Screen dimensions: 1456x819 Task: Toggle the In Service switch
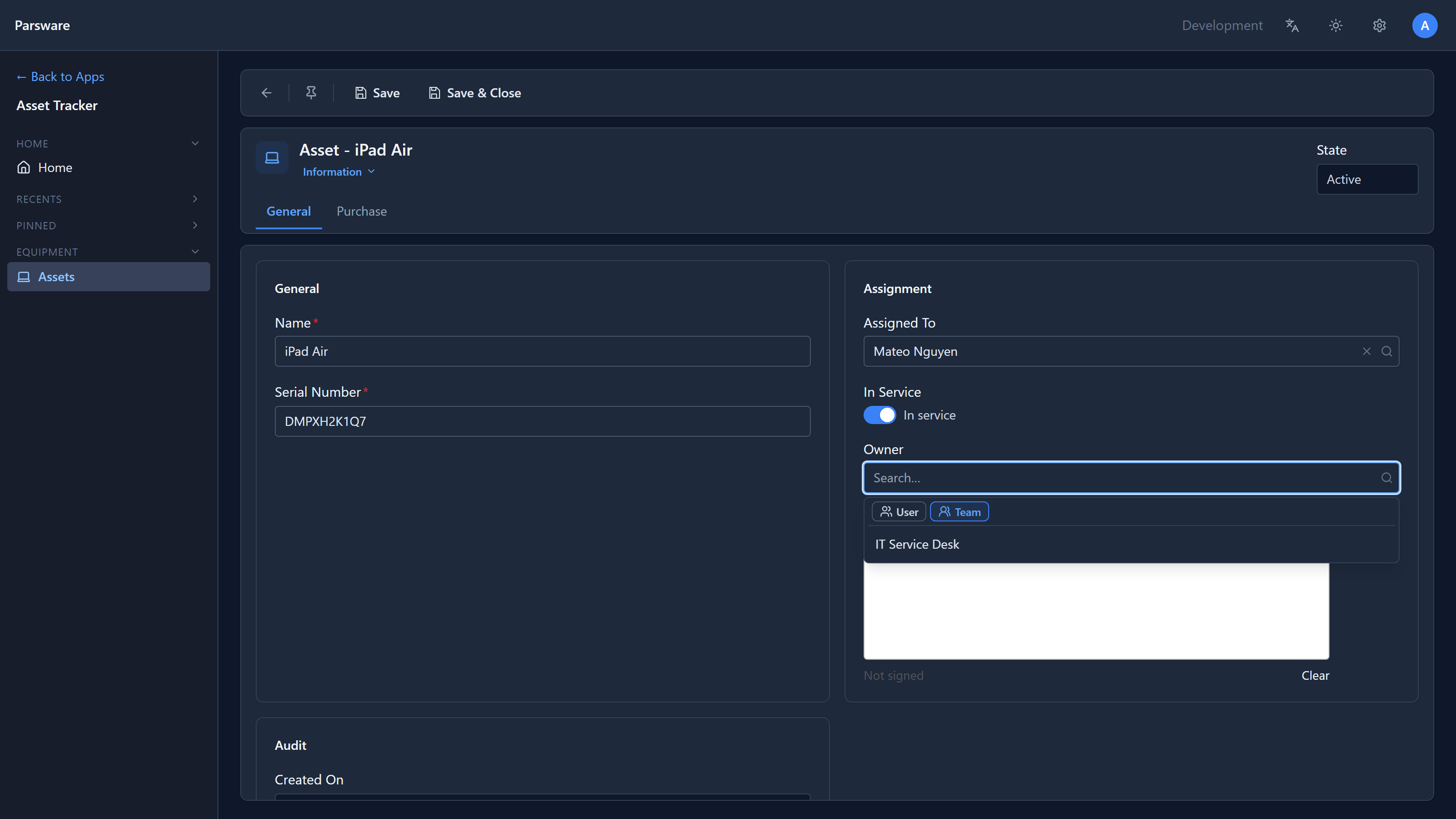tap(880, 415)
